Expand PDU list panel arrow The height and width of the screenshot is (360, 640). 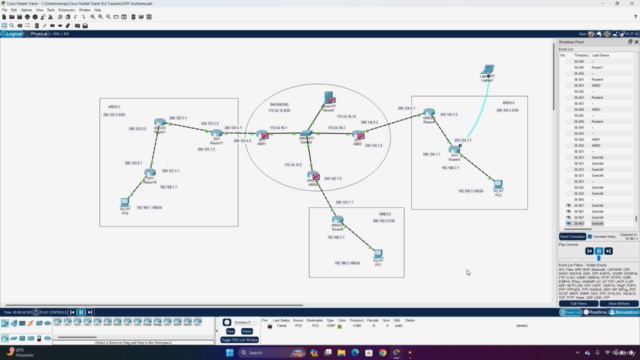217,331
